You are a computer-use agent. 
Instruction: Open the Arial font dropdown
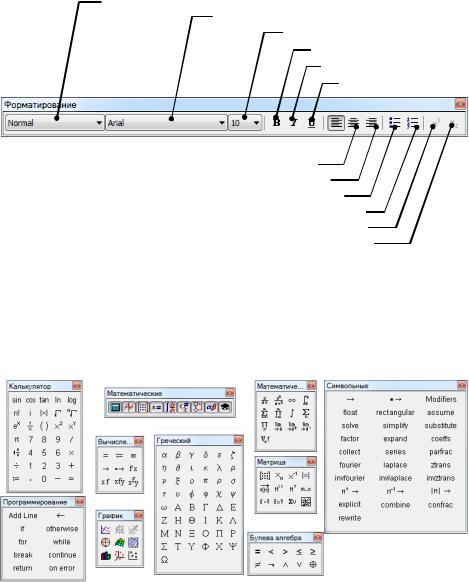coord(166,122)
